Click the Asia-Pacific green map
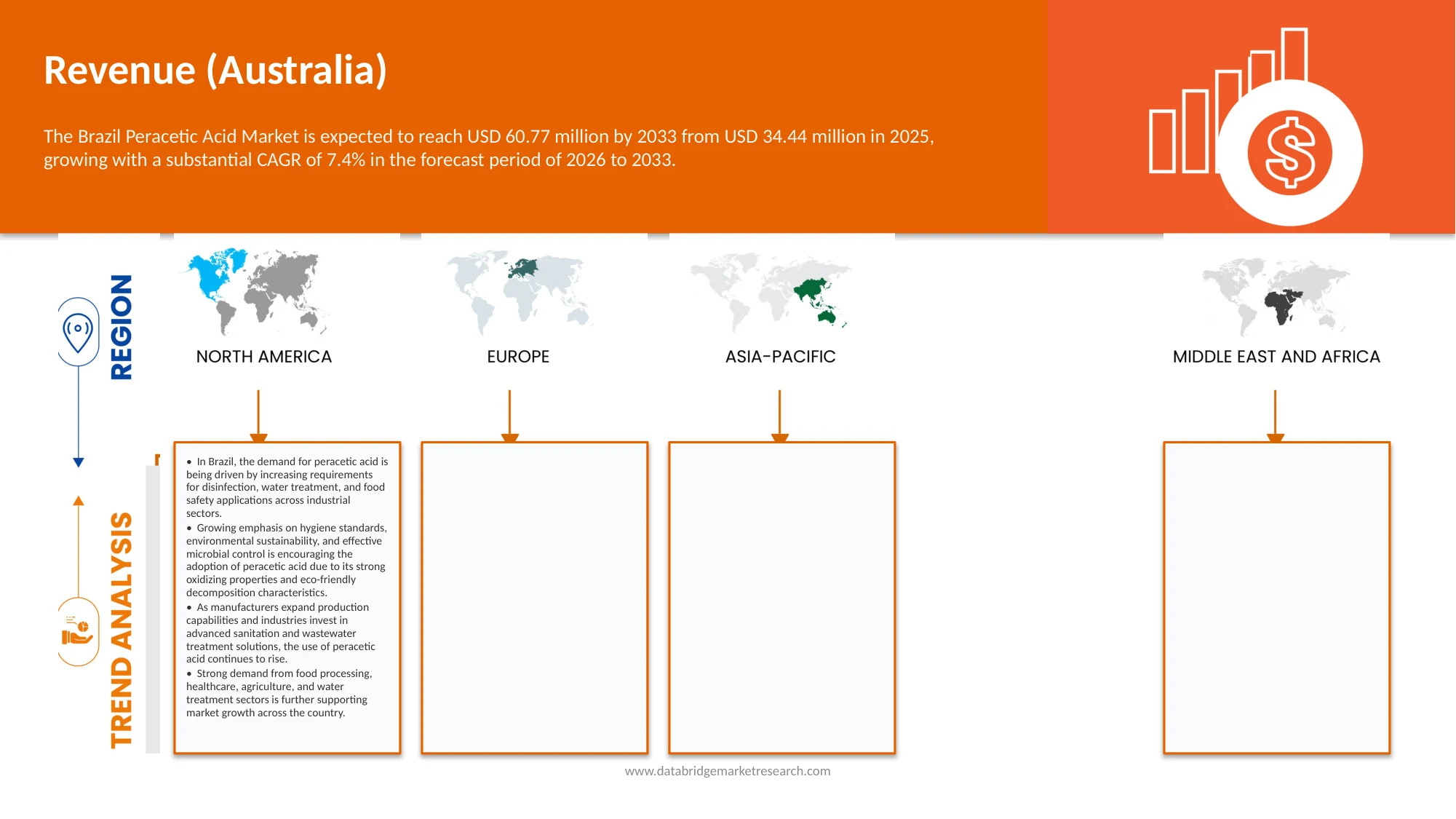Viewport: 1456px width, 819px height. point(771,291)
